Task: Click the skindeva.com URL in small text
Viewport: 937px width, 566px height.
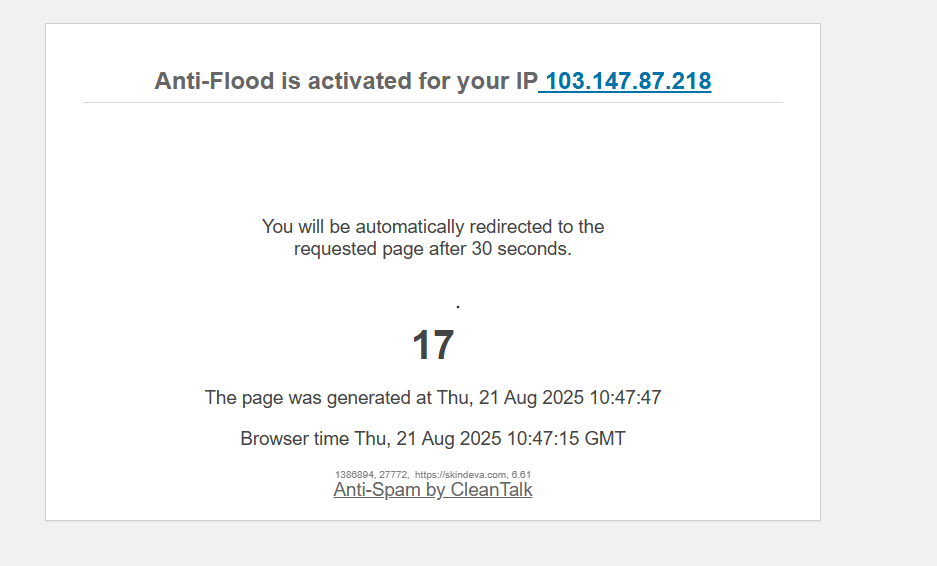Action: (461, 475)
